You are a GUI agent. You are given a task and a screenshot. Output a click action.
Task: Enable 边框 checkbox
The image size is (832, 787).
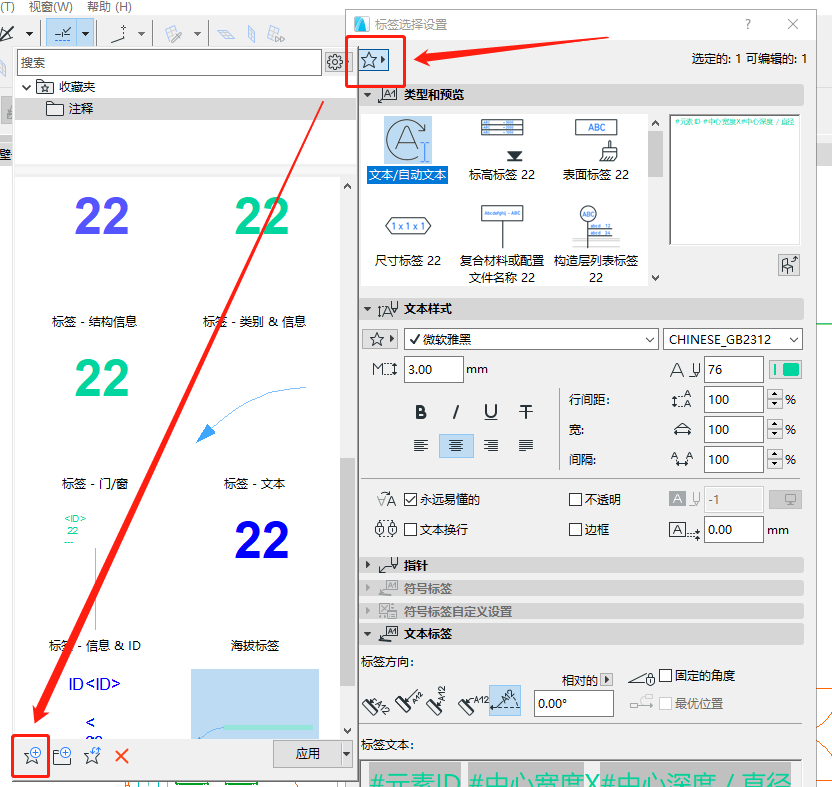point(575,530)
